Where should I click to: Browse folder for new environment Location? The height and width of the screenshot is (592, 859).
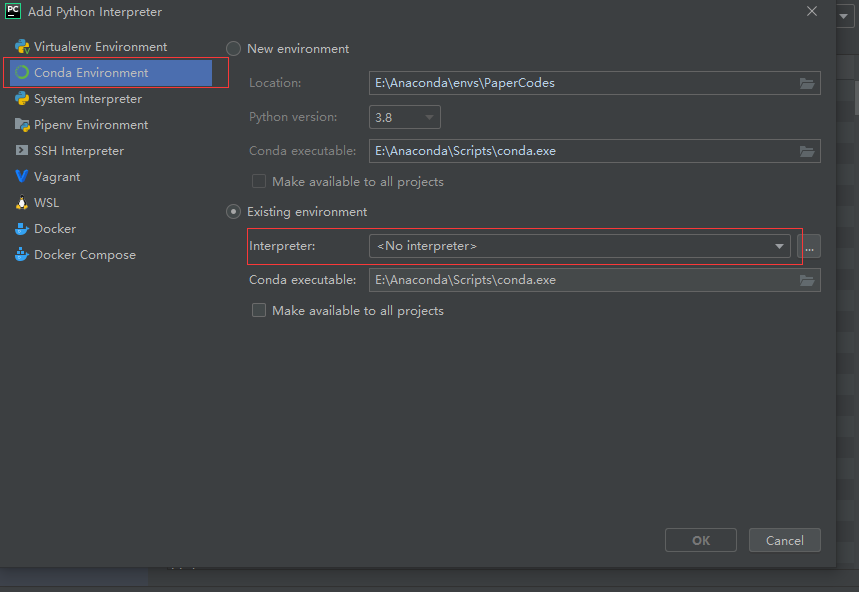tap(806, 83)
